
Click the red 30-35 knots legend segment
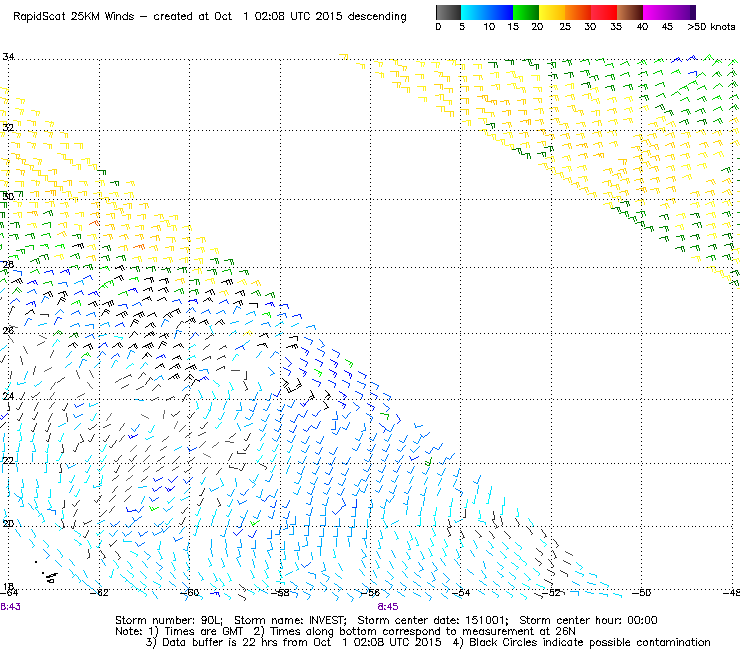tap(604, 12)
